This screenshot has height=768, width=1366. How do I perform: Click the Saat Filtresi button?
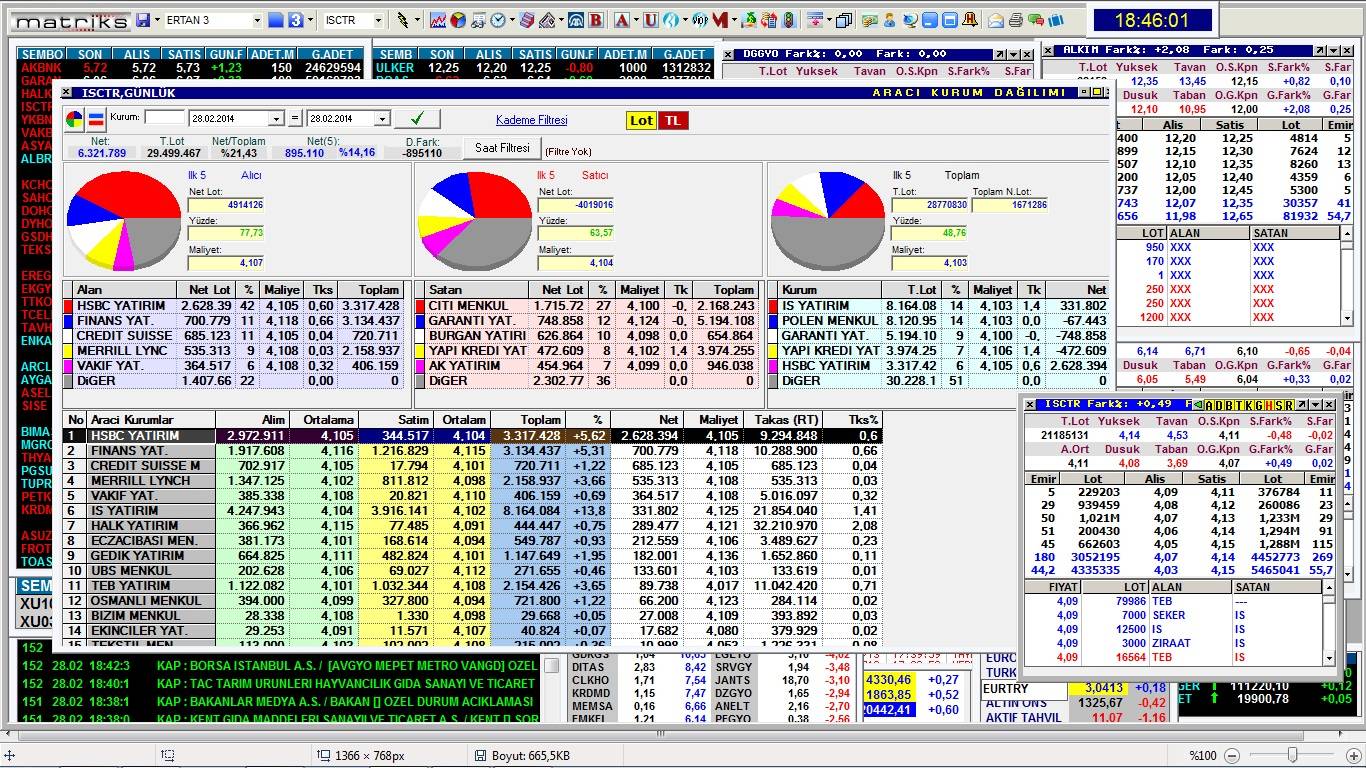point(501,148)
